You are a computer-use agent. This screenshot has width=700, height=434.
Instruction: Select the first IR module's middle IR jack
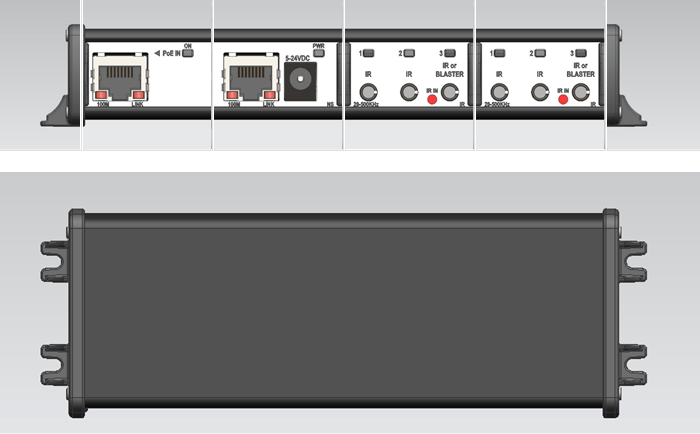click(x=409, y=92)
